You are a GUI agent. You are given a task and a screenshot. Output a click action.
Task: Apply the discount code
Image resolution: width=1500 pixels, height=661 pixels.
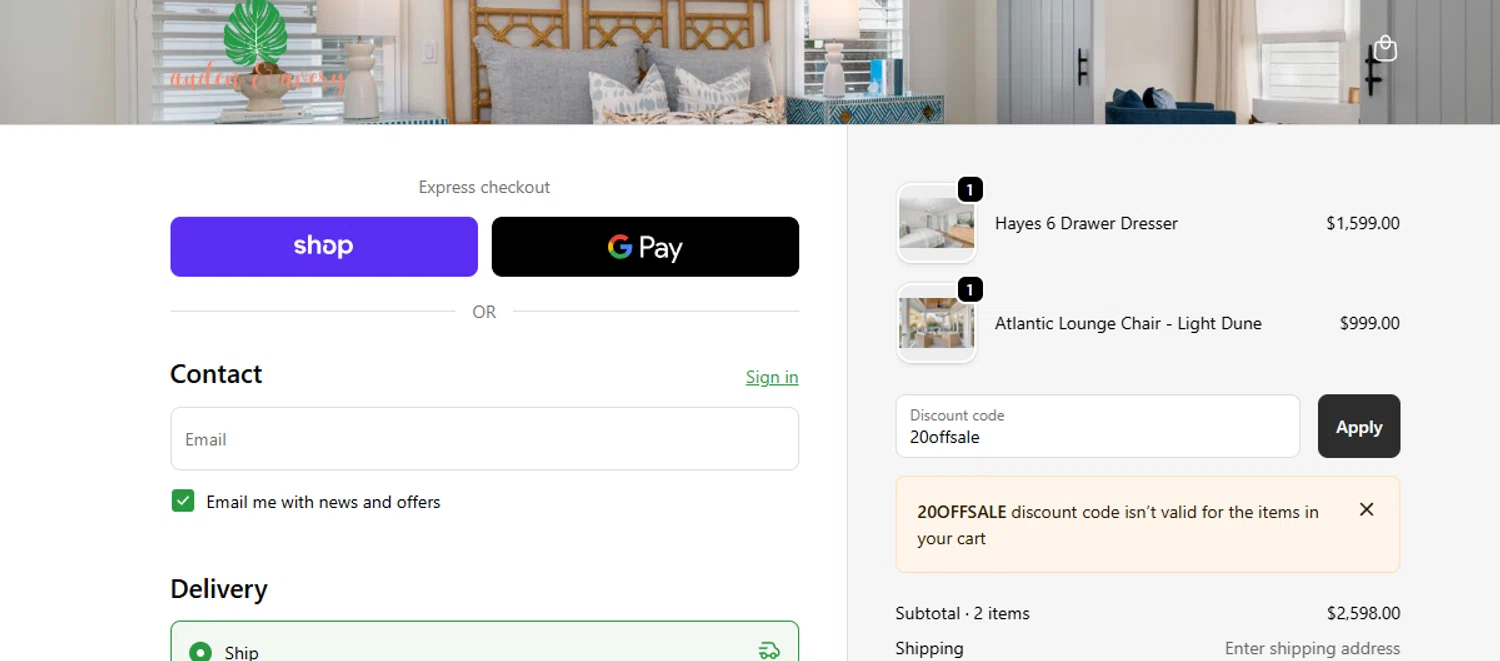1358,427
